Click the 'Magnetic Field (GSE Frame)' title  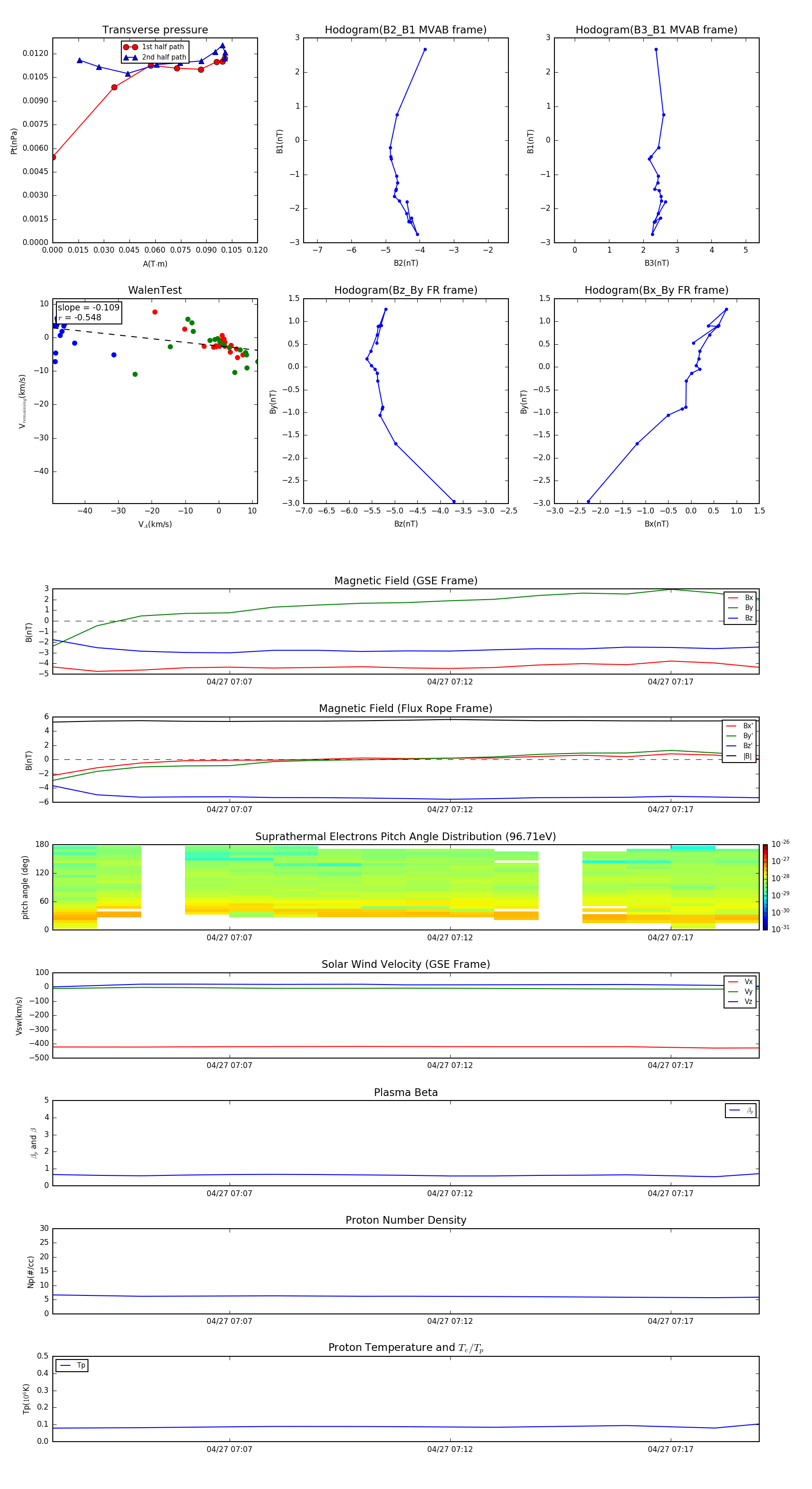(x=406, y=581)
